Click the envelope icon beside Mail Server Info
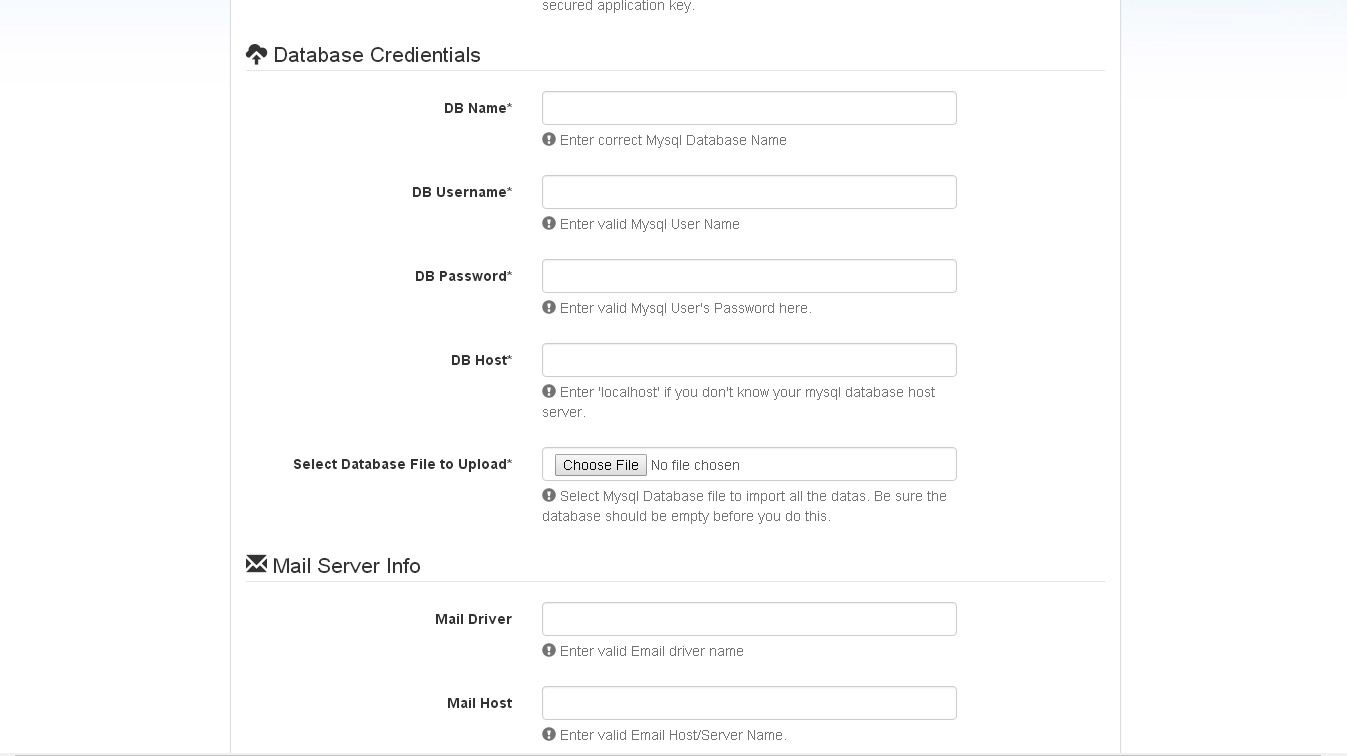The width and height of the screenshot is (1347, 756). coord(257,565)
